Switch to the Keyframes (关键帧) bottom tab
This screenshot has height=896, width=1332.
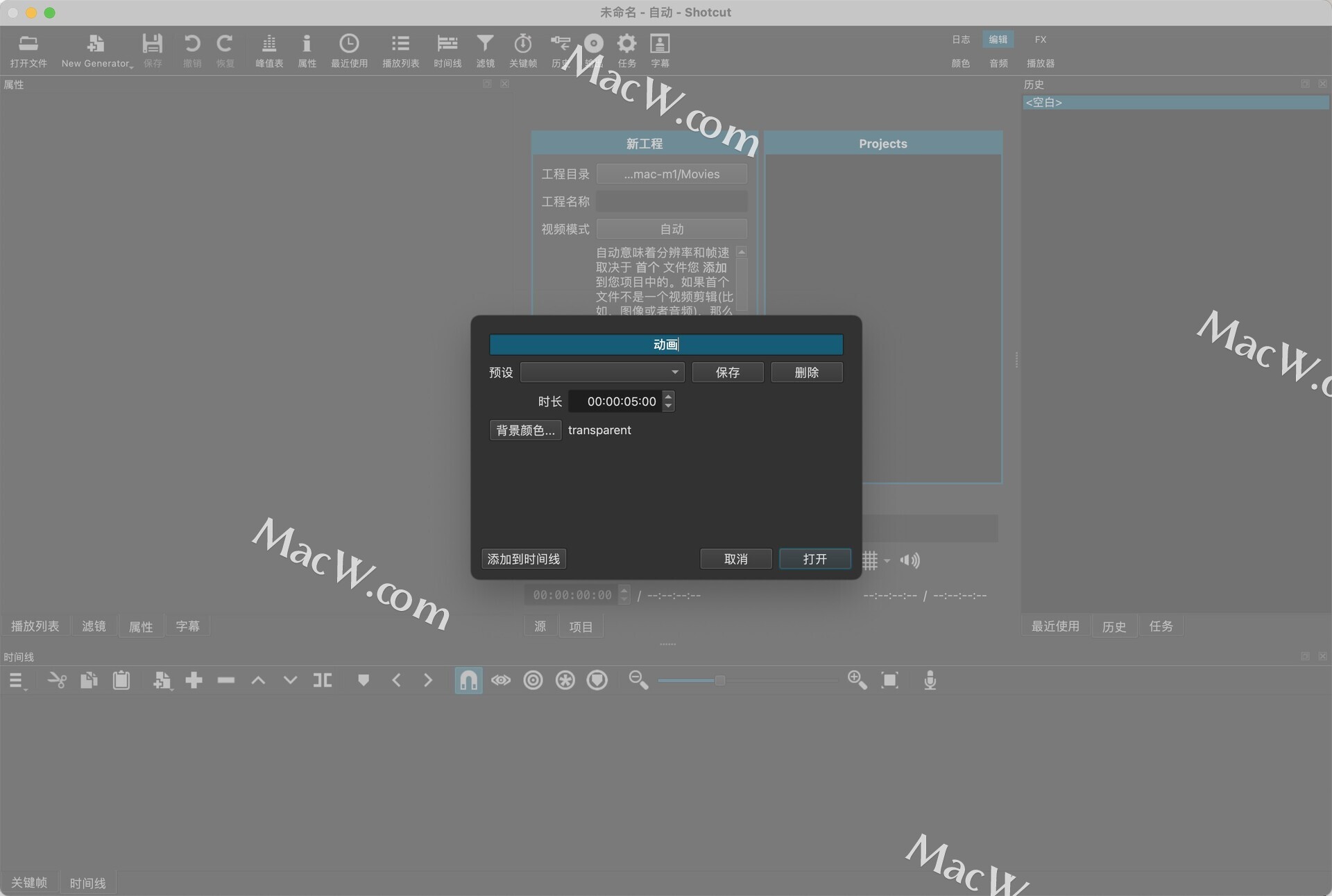click(x=29, y=882)
